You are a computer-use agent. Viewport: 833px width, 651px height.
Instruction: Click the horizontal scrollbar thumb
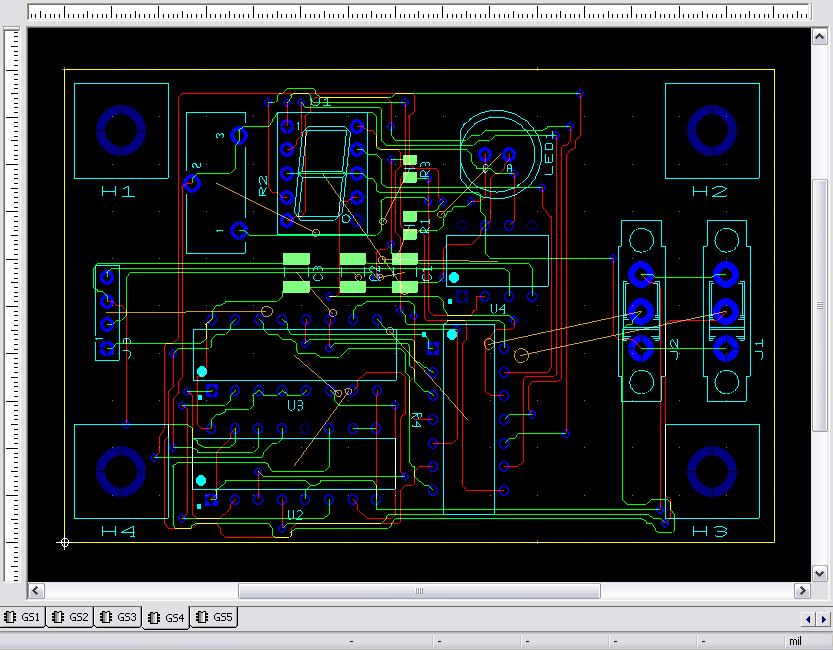pyautogui.click(x=419, y=591)
